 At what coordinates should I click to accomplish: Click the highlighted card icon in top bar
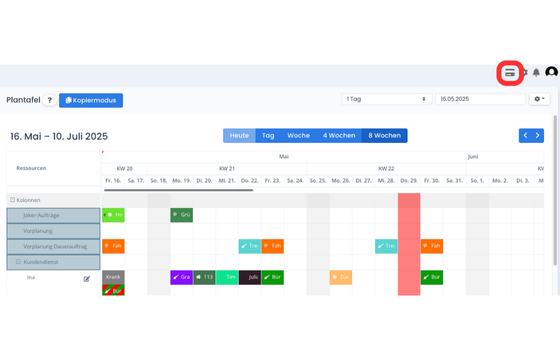[x=510, y=73]
